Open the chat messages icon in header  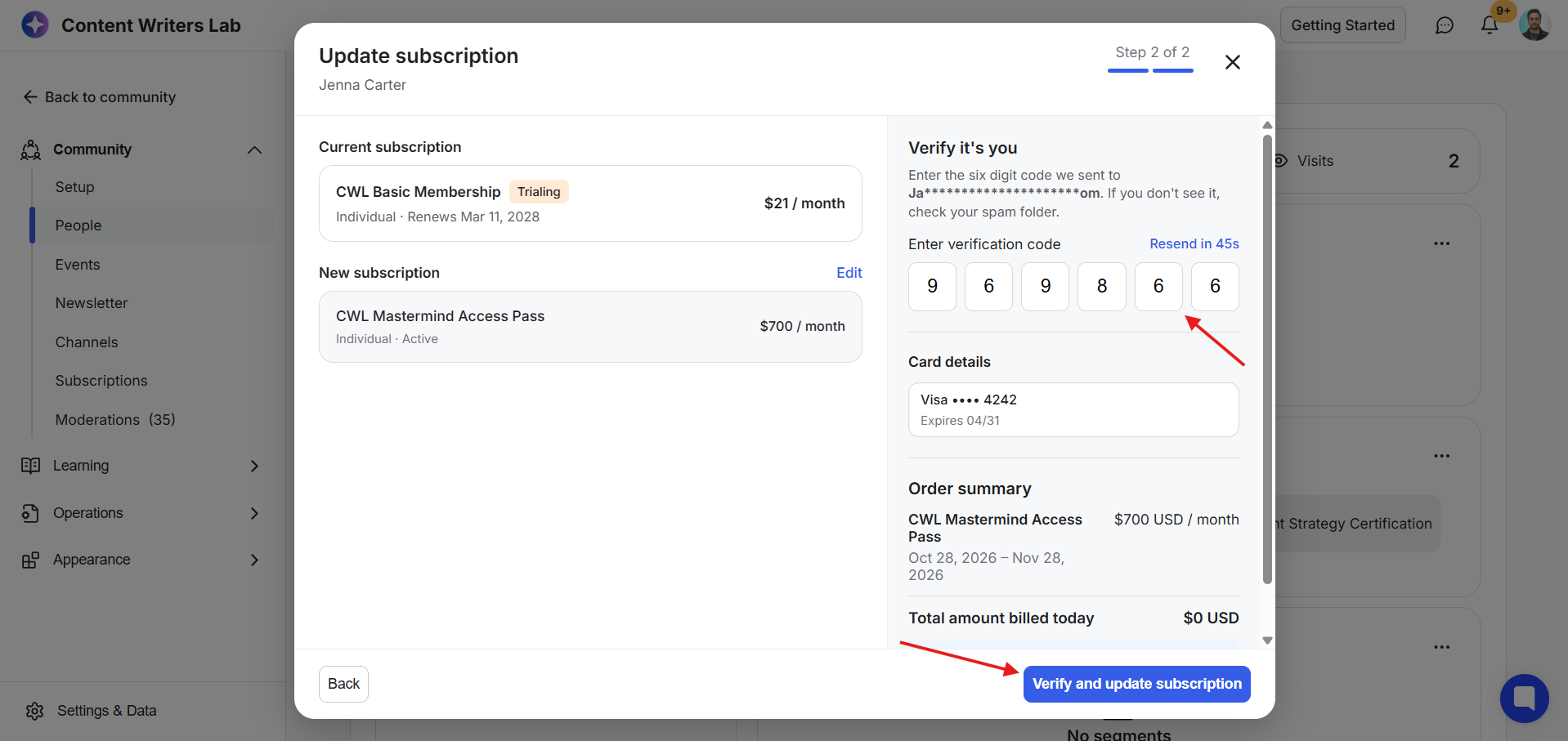[x=1445, y=25]
